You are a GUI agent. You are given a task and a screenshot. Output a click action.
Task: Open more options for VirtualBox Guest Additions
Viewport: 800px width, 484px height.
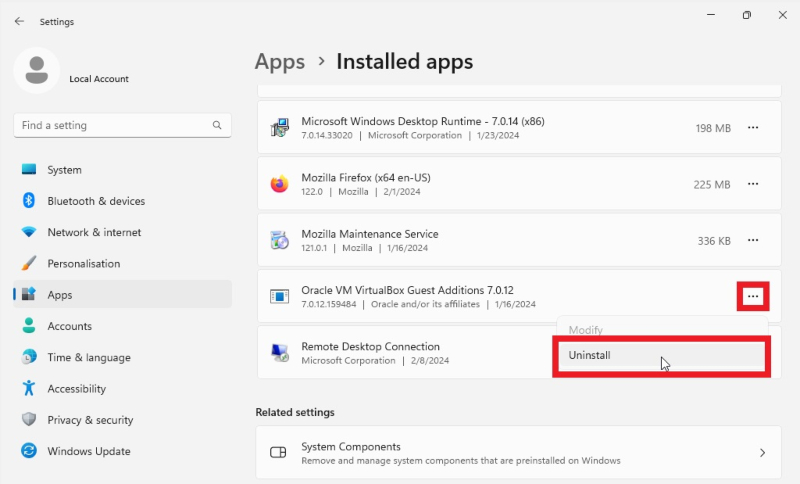point(753,296)
